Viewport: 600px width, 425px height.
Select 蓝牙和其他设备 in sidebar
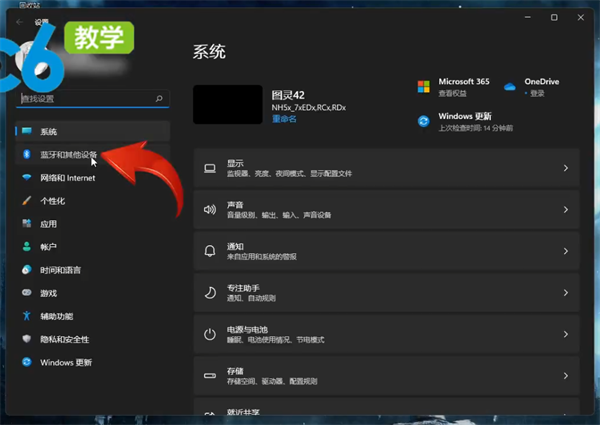93,155
